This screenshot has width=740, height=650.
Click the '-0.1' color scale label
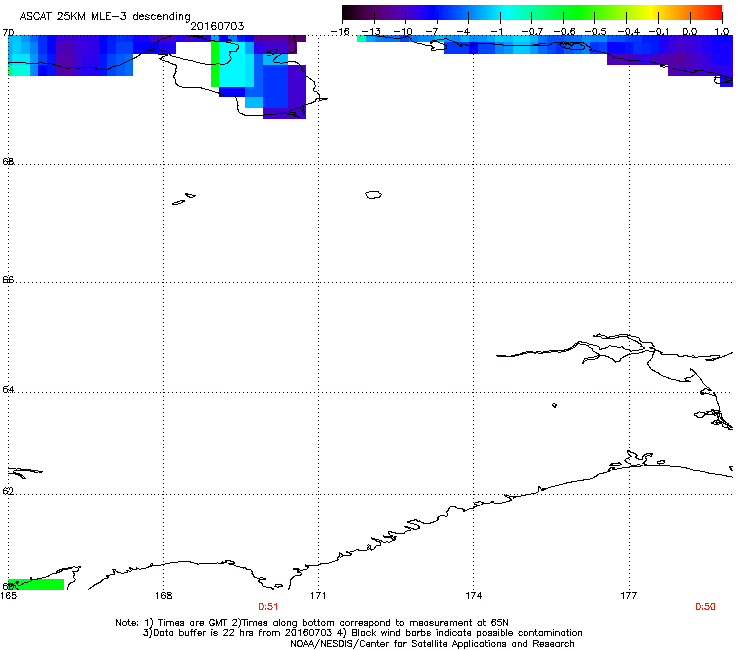coord(658,32)
